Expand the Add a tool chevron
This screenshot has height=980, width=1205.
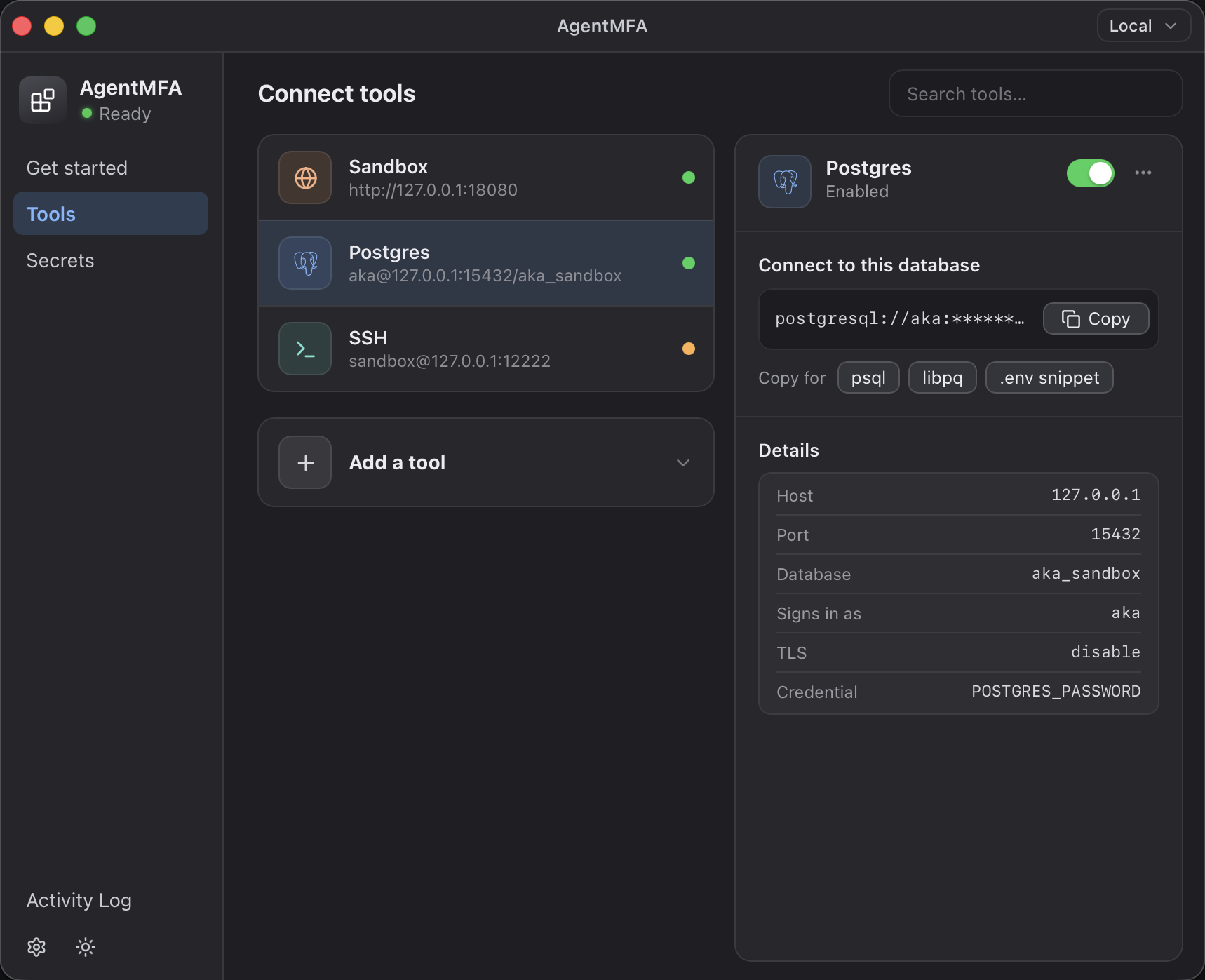click(x=683, y=462)
